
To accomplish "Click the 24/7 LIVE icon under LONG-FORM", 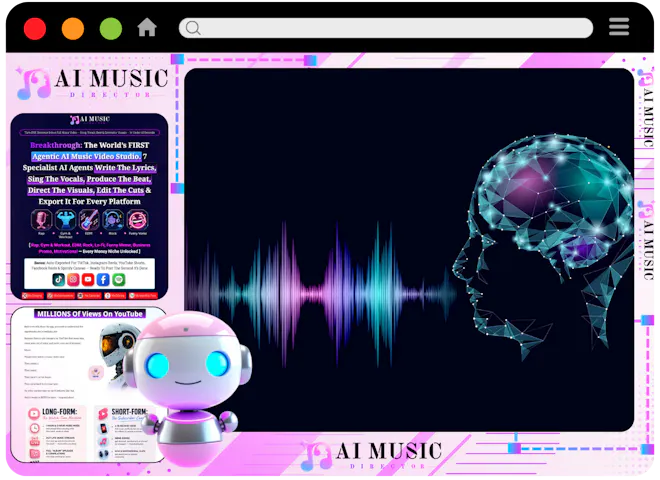I will pos(35,441).
